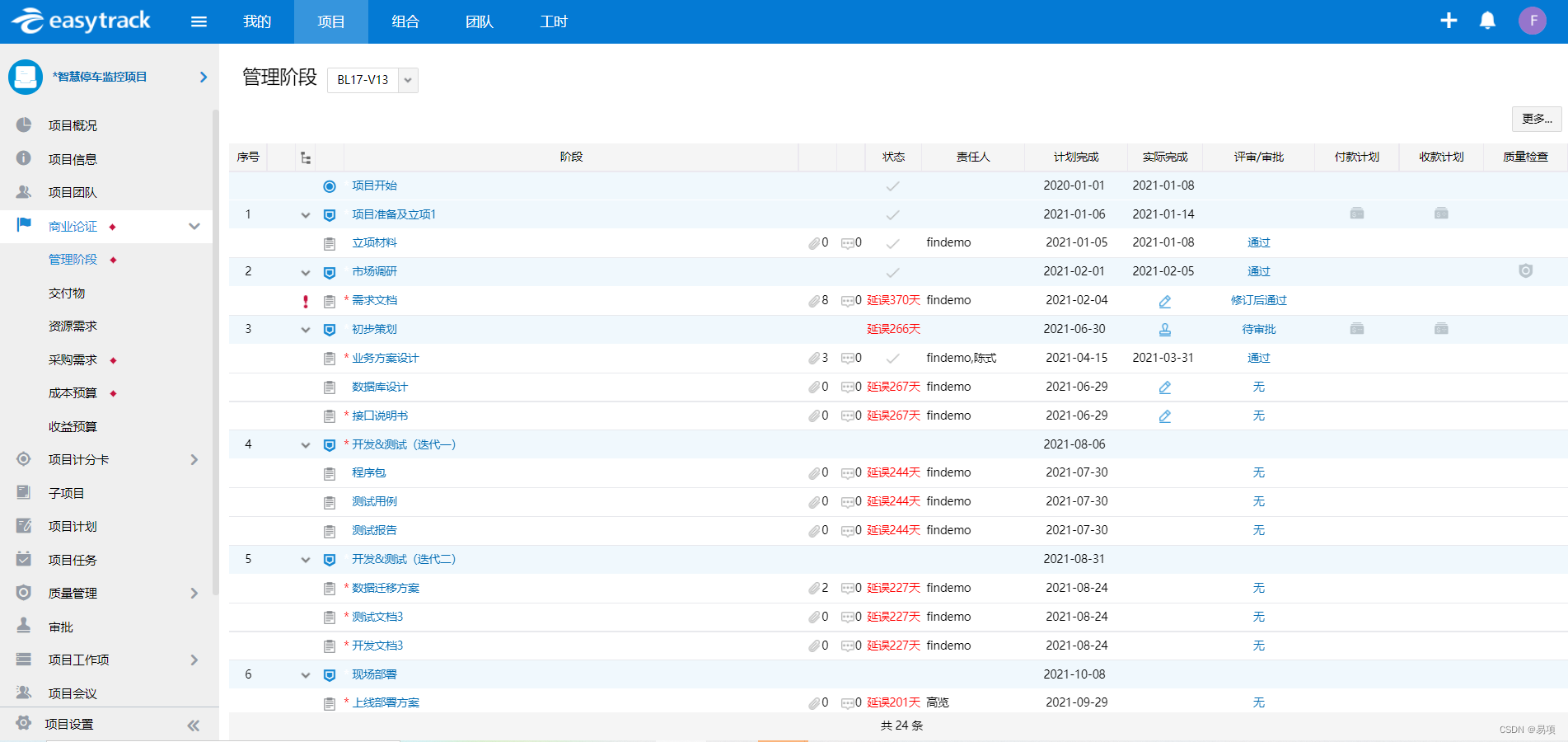This screenshot has width=1568, height=742.
Task: Click the attachment icon in 业务方案设计 row
Action: pos(814,359)
